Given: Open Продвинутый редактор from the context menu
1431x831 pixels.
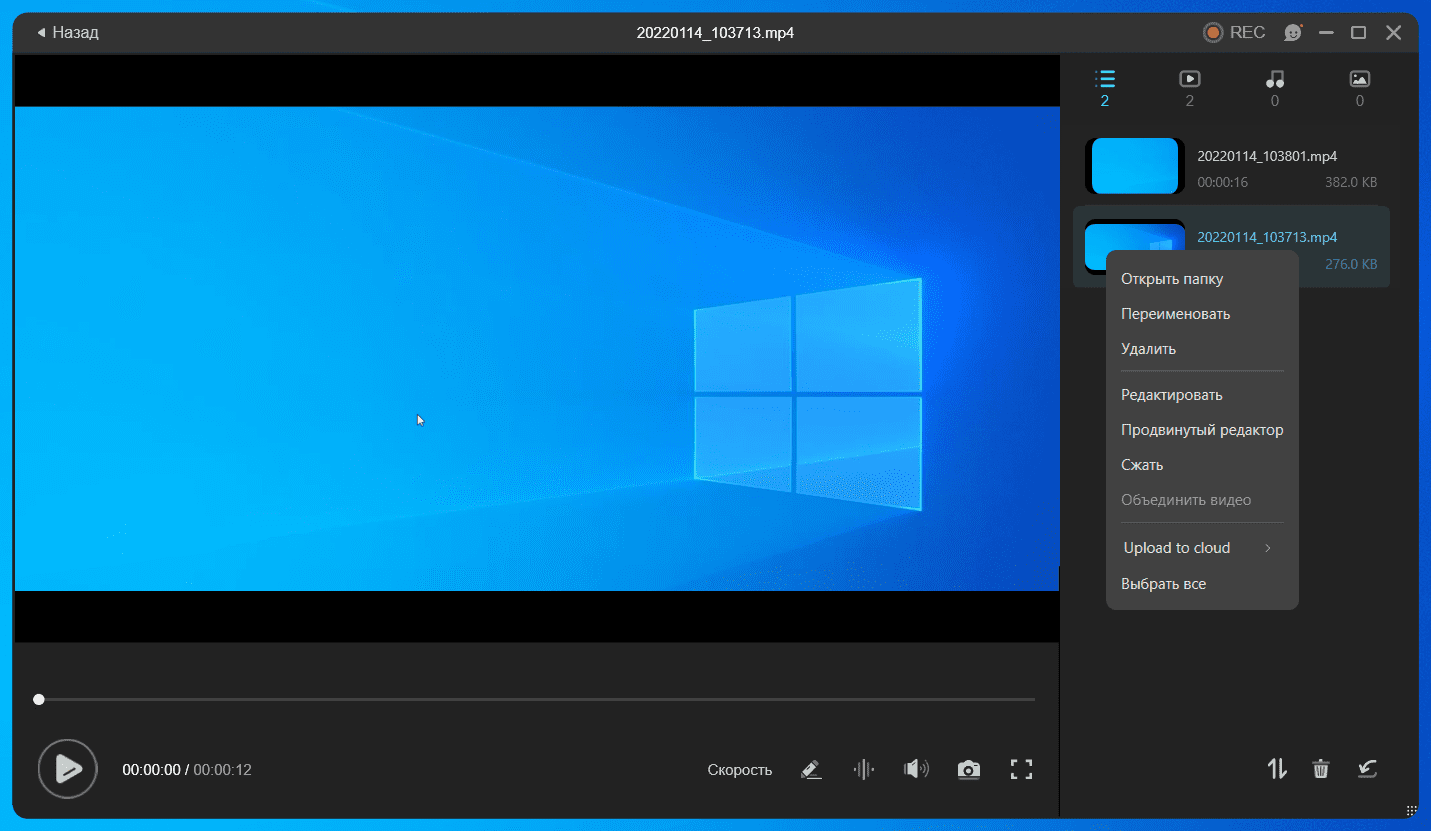Looking at the screenshot, I should (x=1202, y=430).
